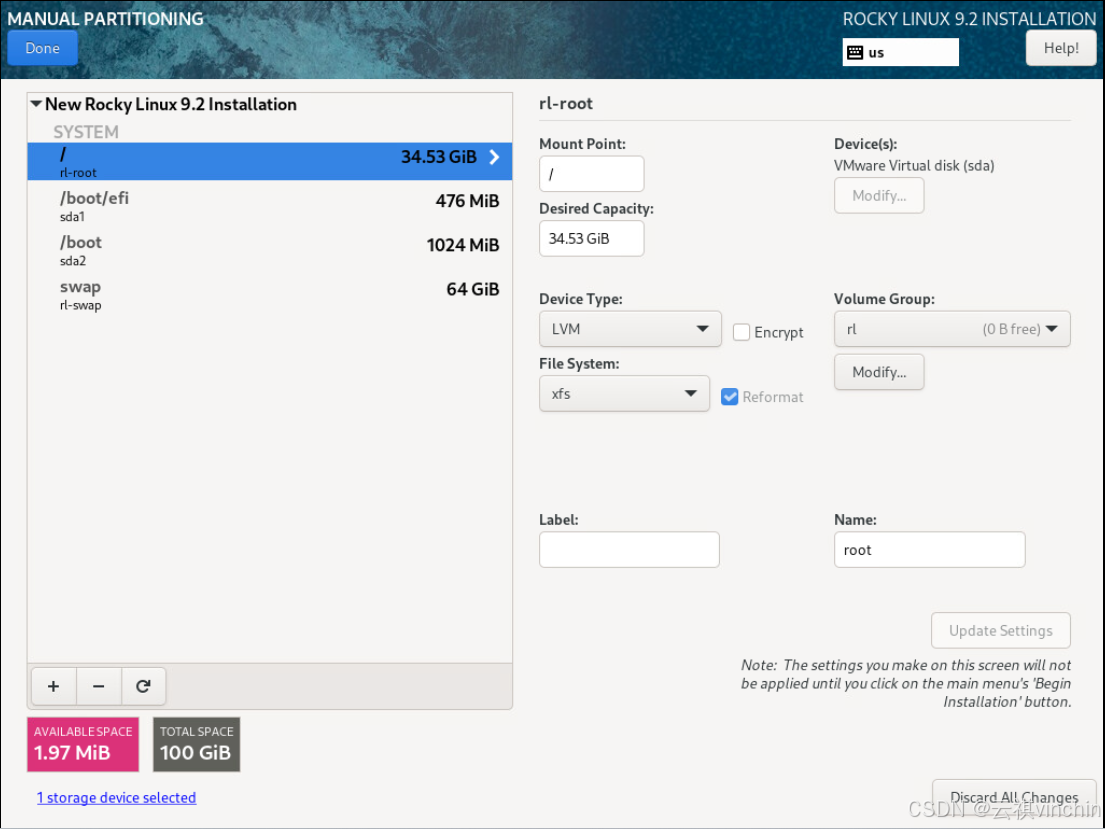Viewport: 1105px width, 829px height.
Task: Toggle the Reformat checkbox
Action: click(729, 397)
